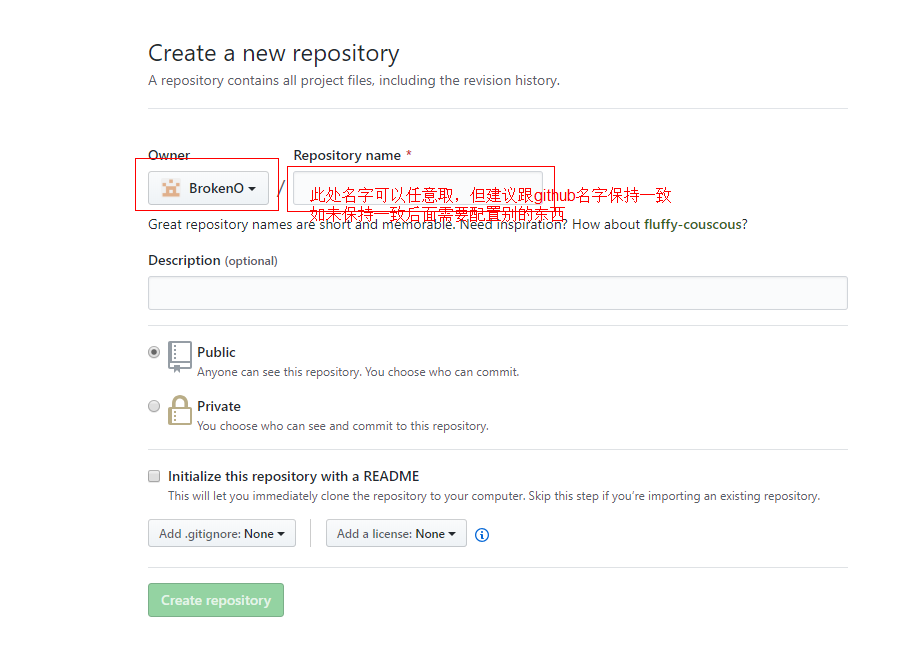Click the bold "Private" option label
Viewport: 924px width, 652px height.
tap(219, 406)
